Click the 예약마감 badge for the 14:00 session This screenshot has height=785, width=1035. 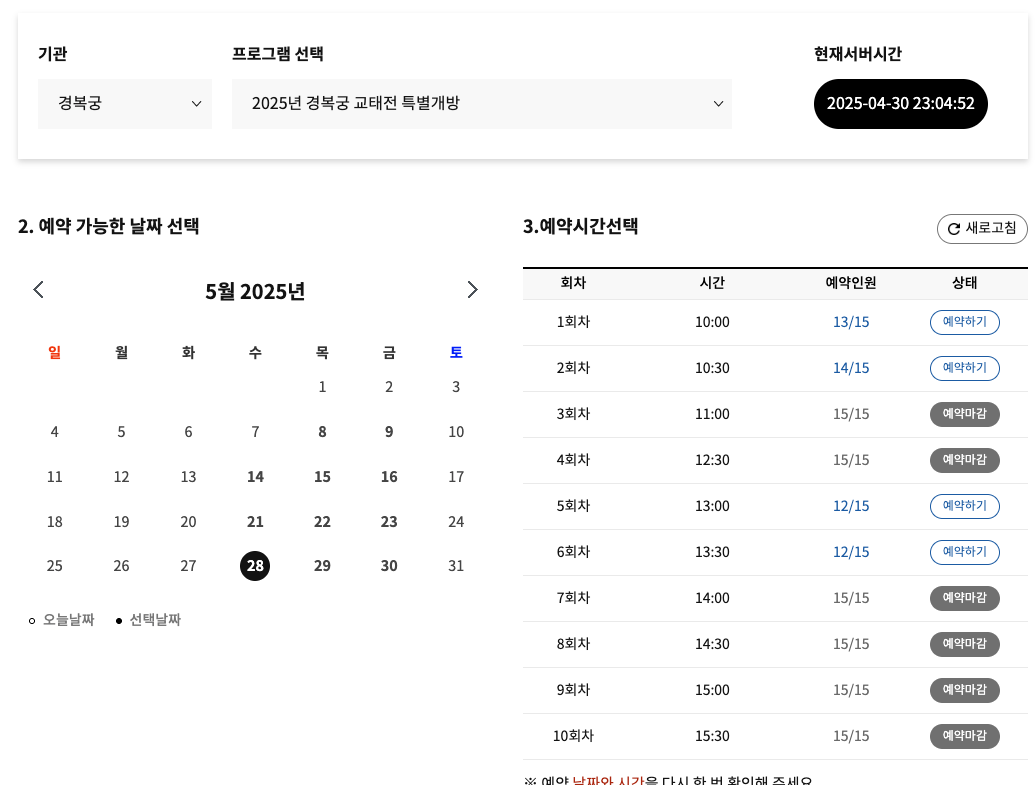(x=964, y=598)
